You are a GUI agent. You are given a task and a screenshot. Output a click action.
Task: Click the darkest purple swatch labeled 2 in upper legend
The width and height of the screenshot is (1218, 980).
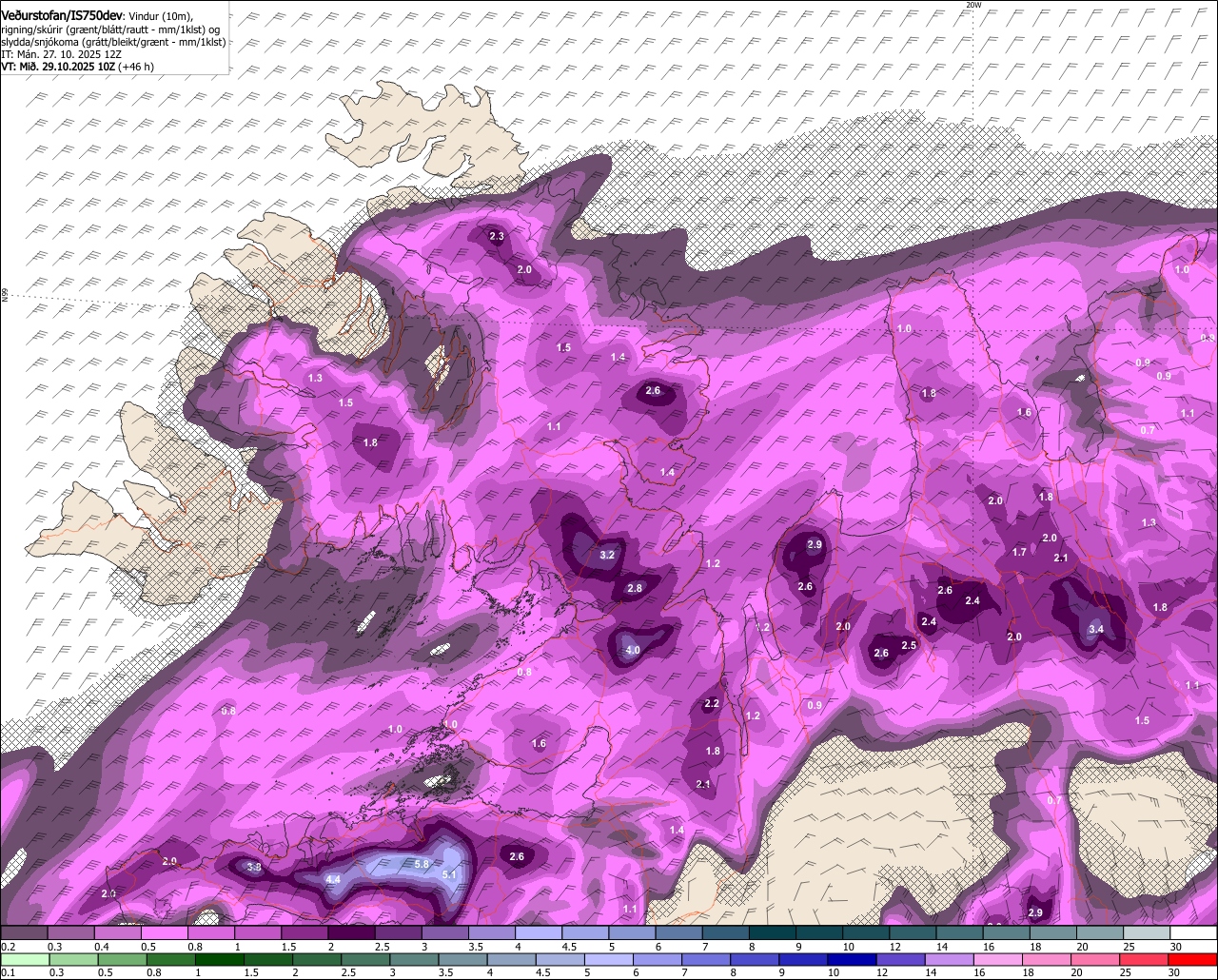(x=351, y=931)
